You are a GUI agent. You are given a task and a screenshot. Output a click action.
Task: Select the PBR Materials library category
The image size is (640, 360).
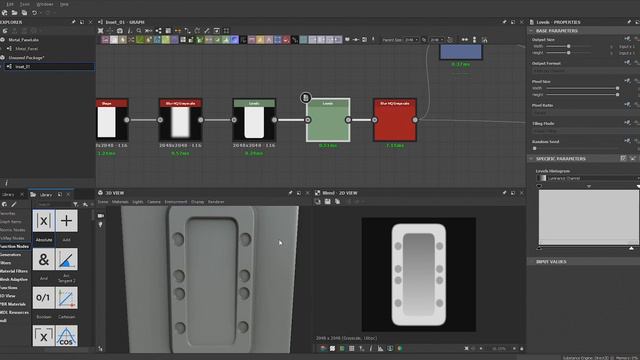click(x=13, y=304)
